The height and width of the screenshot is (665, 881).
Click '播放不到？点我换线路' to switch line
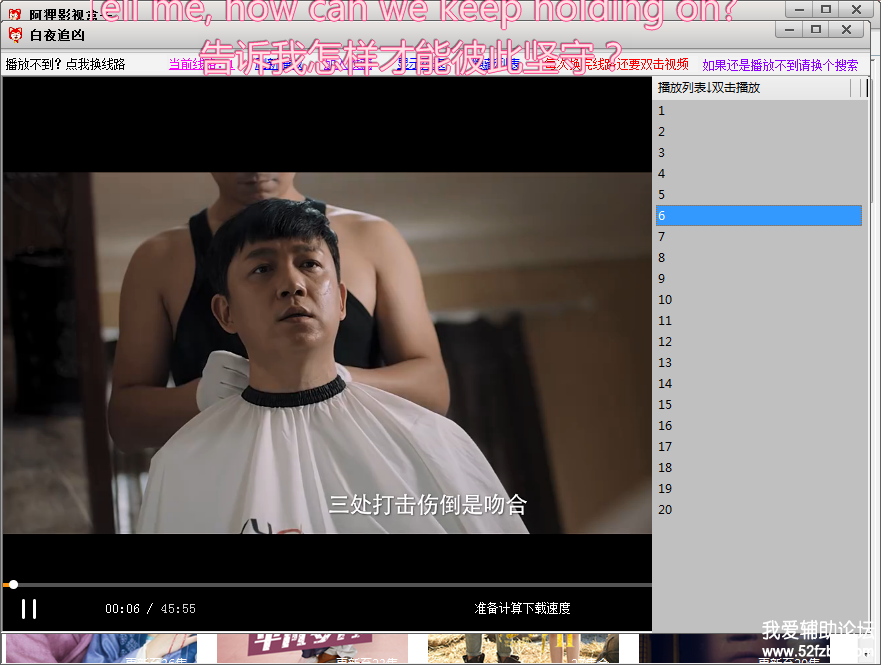66,64
